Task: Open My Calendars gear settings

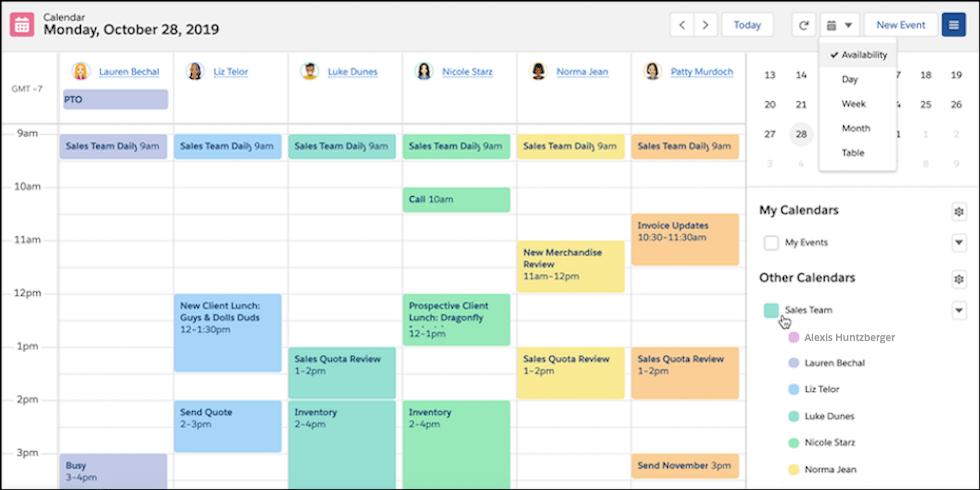Action: coord(959,211)
